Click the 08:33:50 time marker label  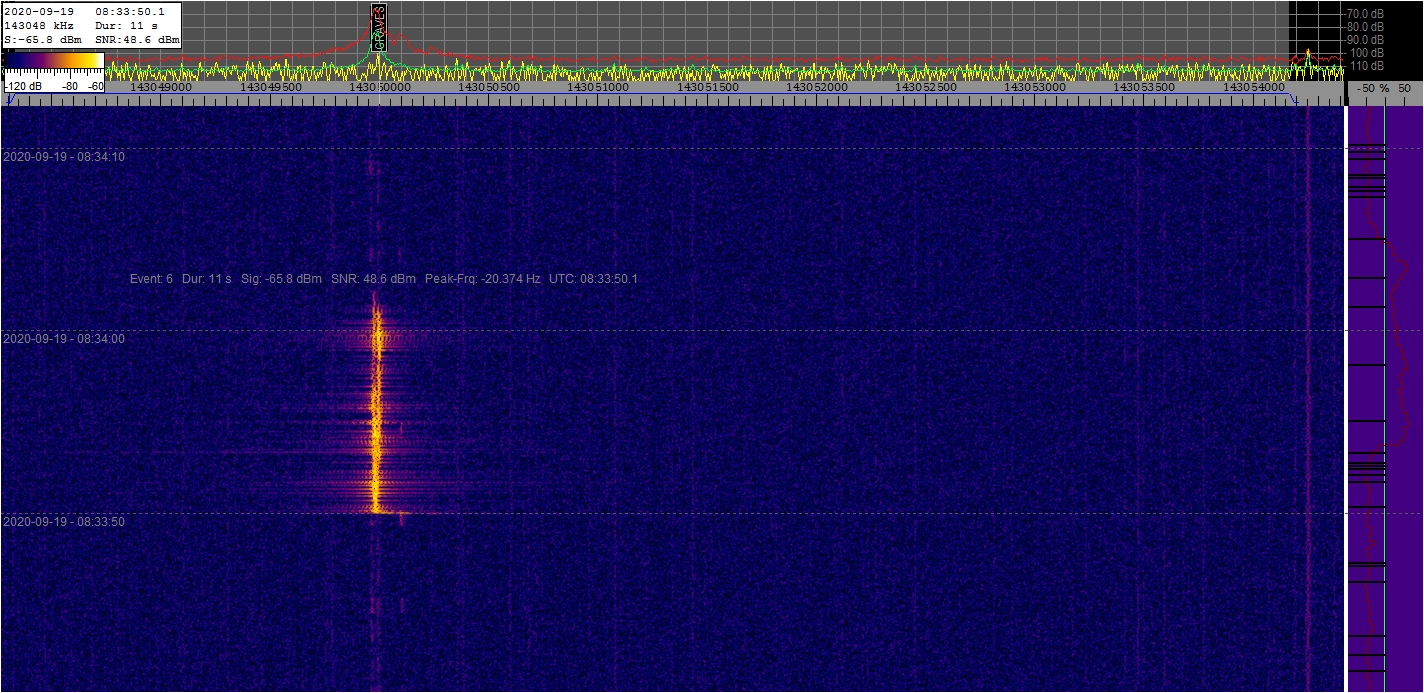pos(65,522)
